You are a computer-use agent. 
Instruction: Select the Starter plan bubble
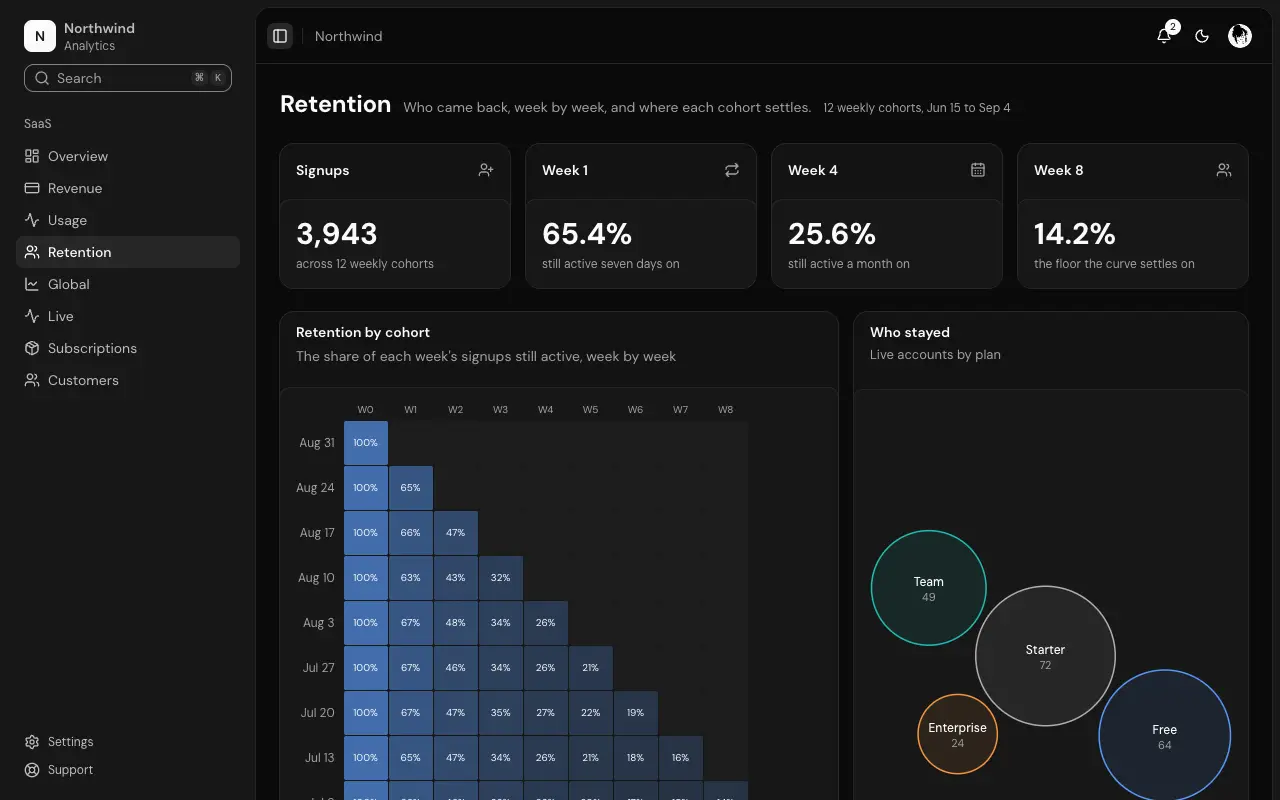[1045, 656]
